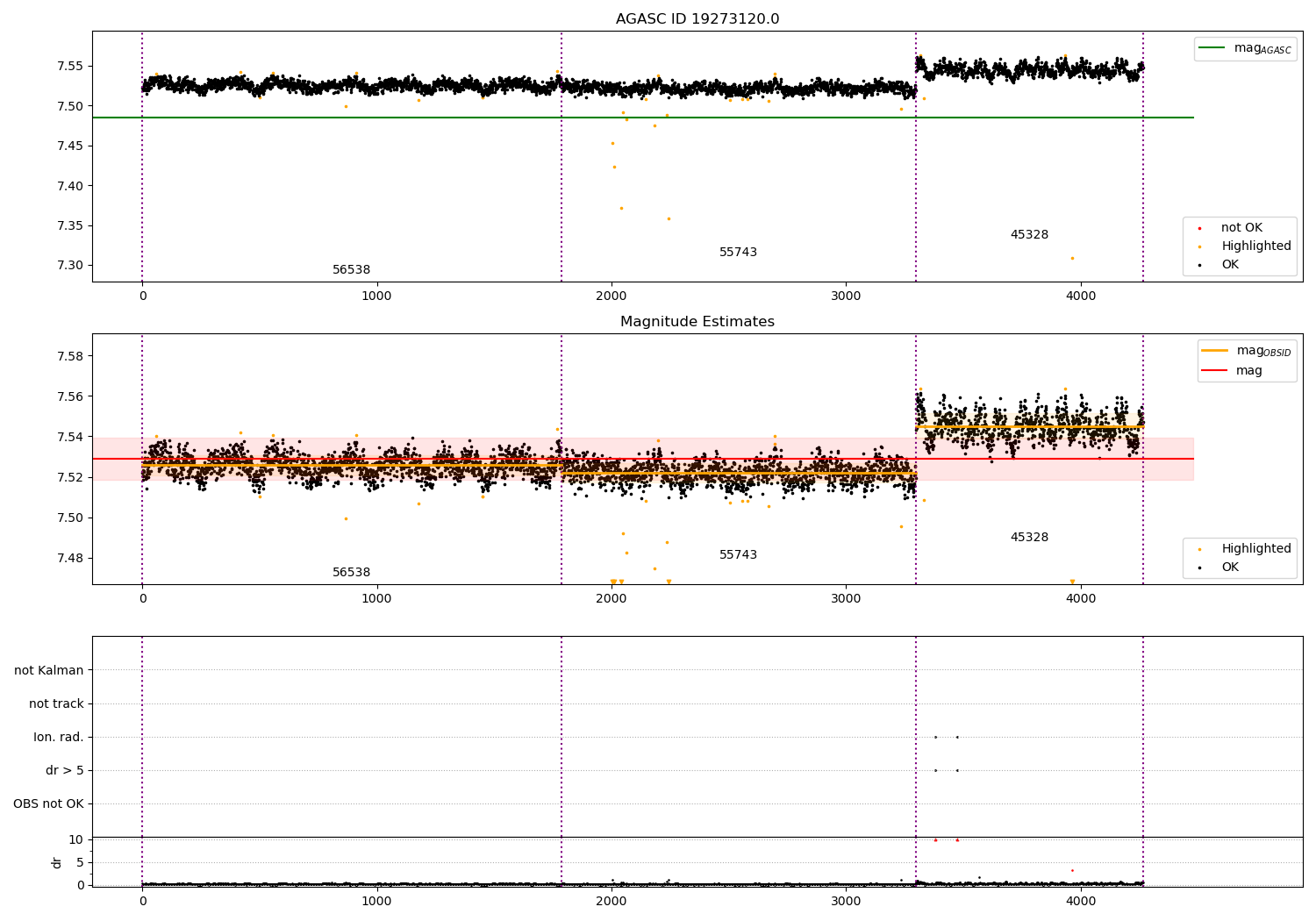
Task: Click the 'not track' axis label
Action: (x=56, y=704)
